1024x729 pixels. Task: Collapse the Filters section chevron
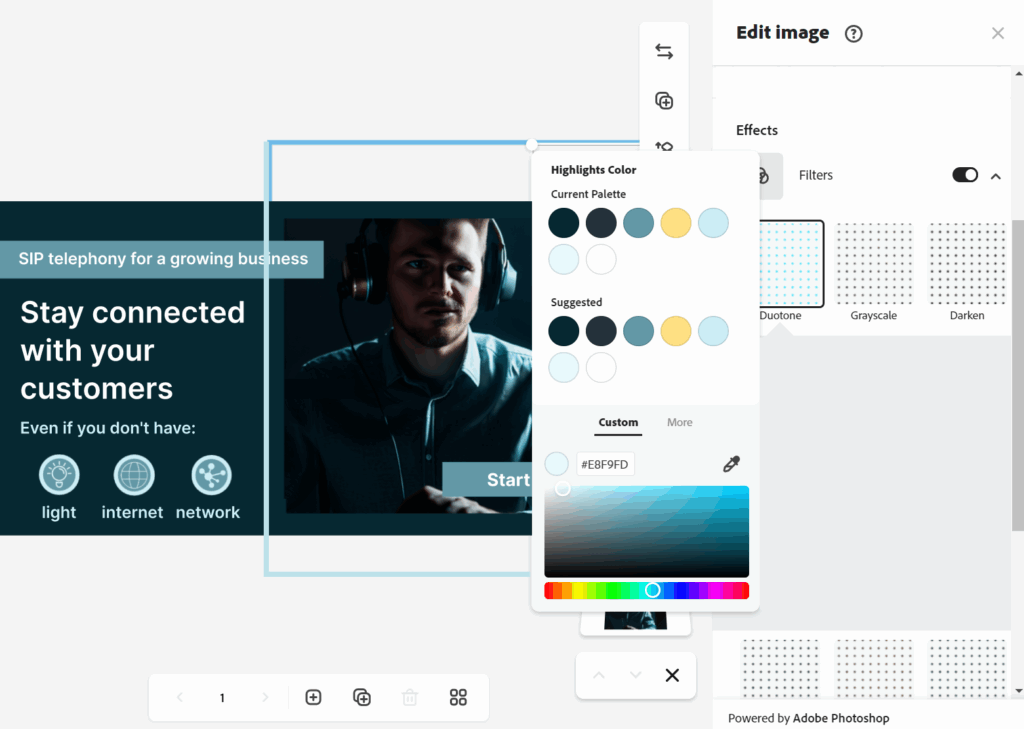point(995,176)
